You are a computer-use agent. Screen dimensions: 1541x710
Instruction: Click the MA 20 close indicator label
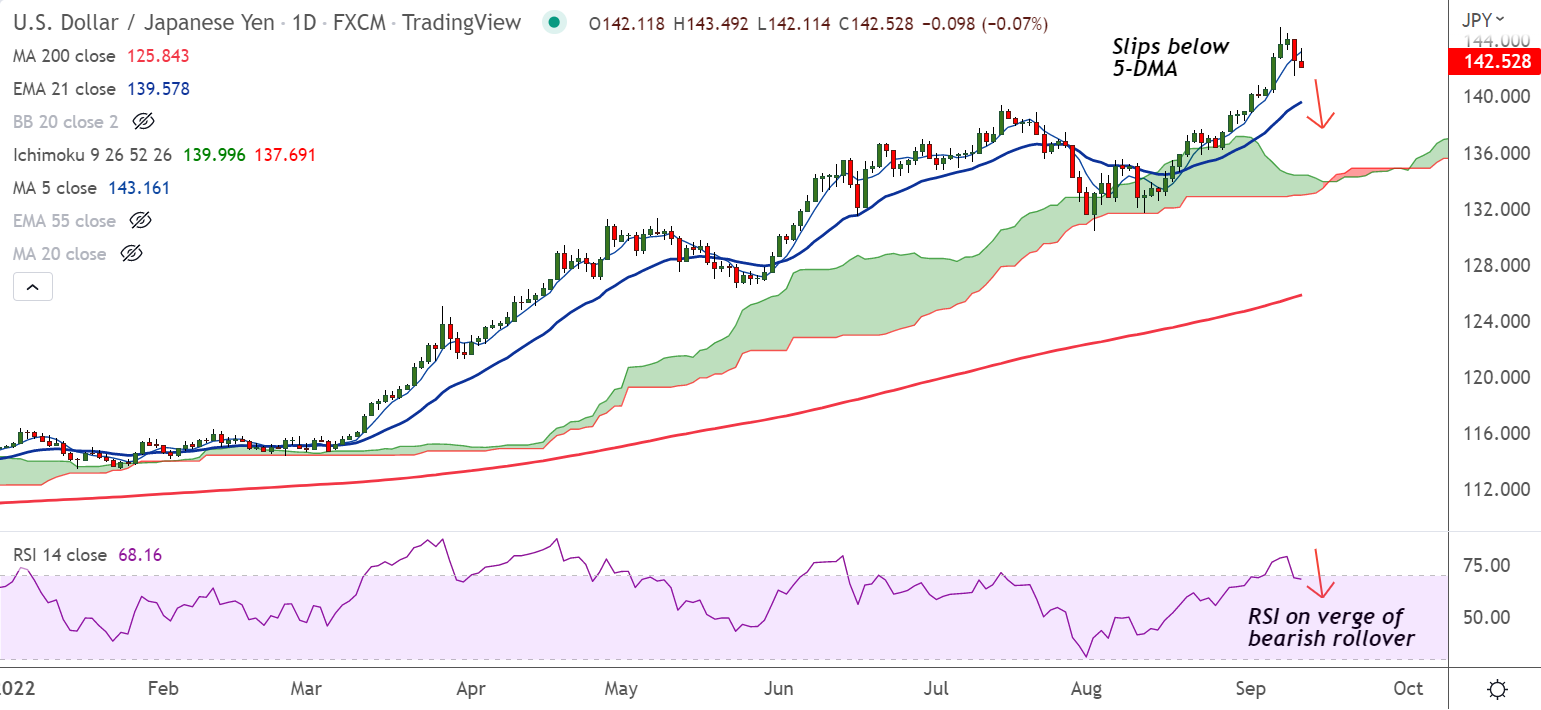pos(60,254)
